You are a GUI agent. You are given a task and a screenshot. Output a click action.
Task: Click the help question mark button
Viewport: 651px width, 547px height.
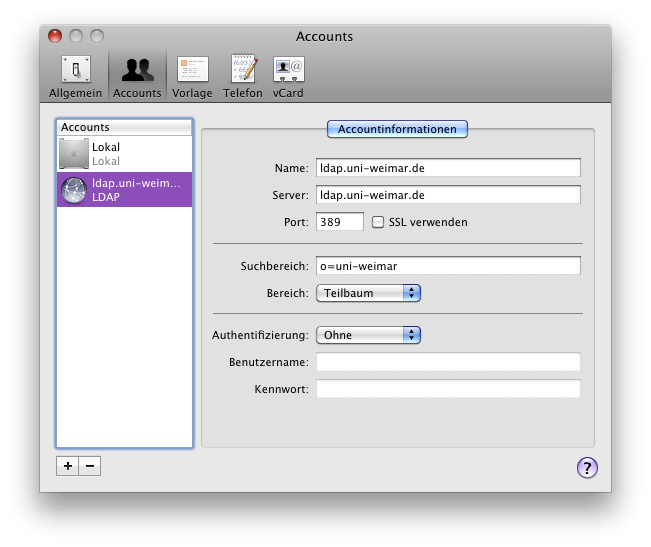(587, 467)
